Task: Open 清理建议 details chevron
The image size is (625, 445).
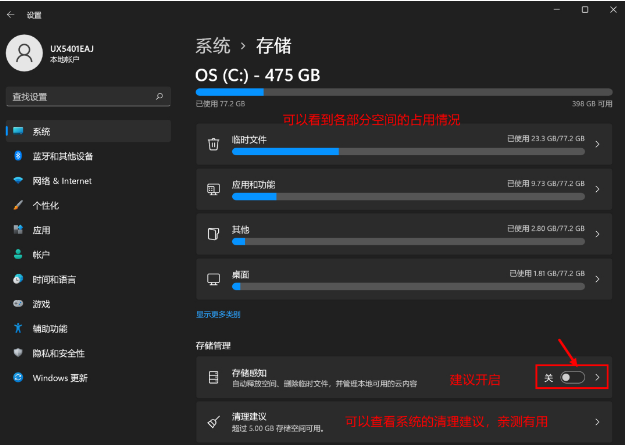Action: 597,422
